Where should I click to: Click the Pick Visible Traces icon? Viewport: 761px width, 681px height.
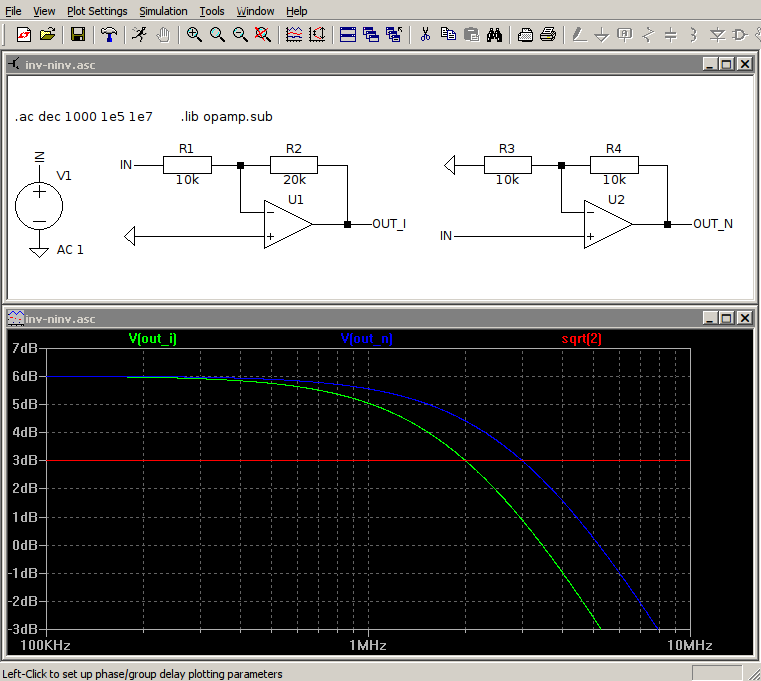(x=294, y=34)
